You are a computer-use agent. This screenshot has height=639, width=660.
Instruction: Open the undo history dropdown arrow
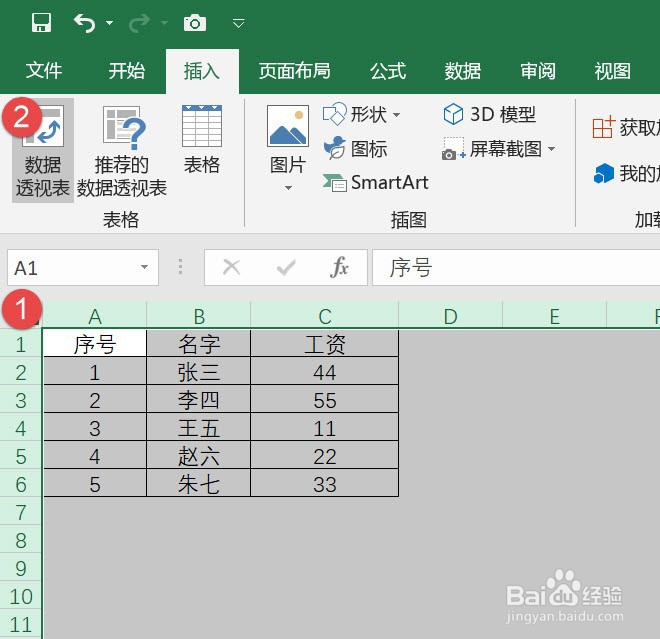coord(109,23)
